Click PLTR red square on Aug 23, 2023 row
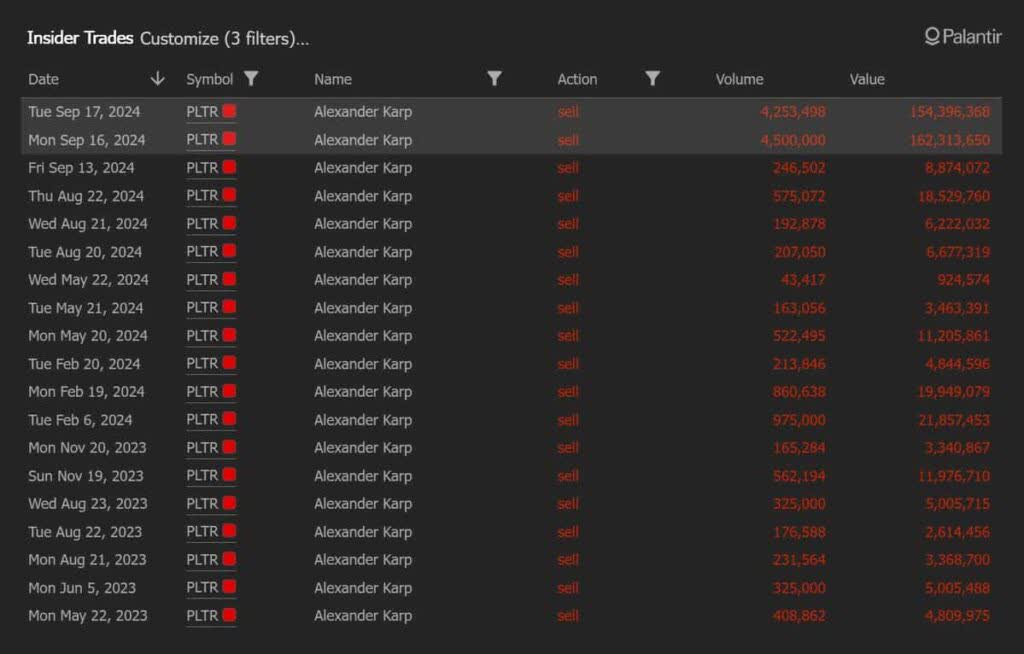The width and height of the screenshot is (1024, 654). click(x=229, y=504)
